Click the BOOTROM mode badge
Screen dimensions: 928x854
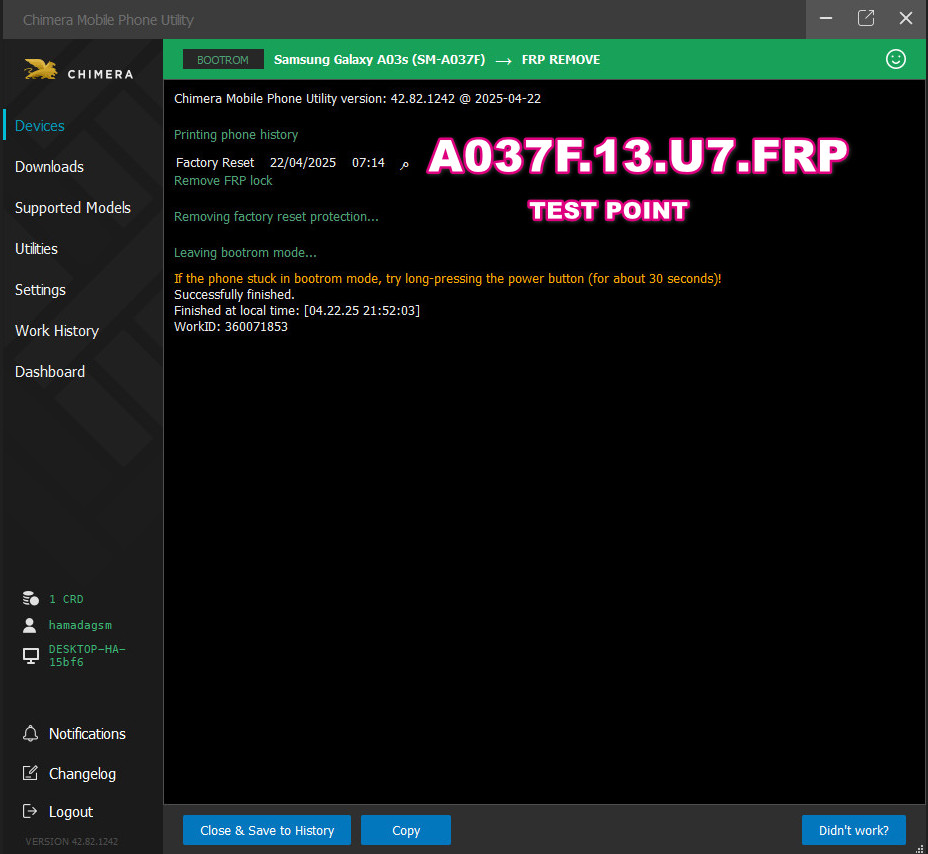tap(223, 59)
